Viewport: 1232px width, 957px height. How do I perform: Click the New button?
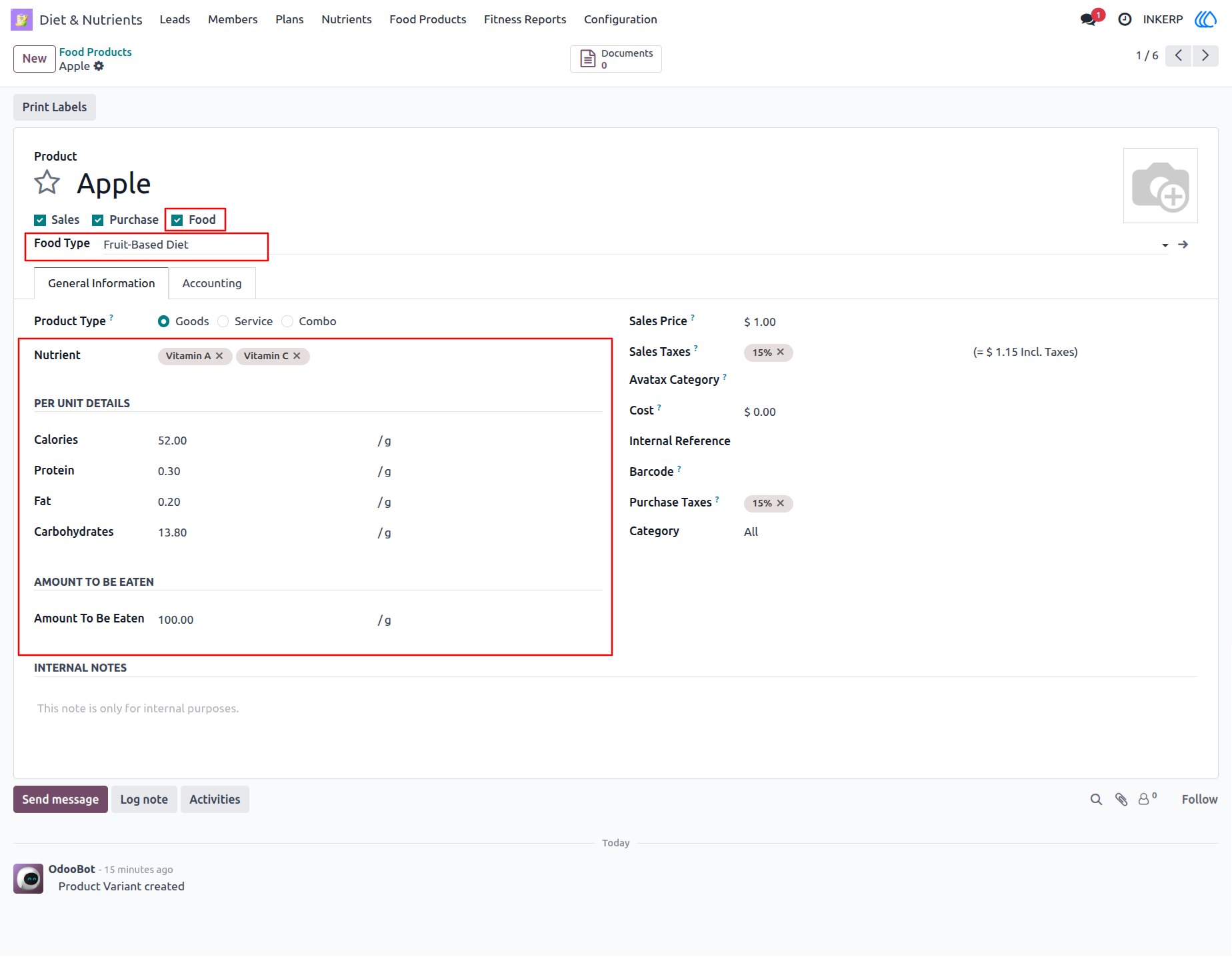click(x=35, y=59)
